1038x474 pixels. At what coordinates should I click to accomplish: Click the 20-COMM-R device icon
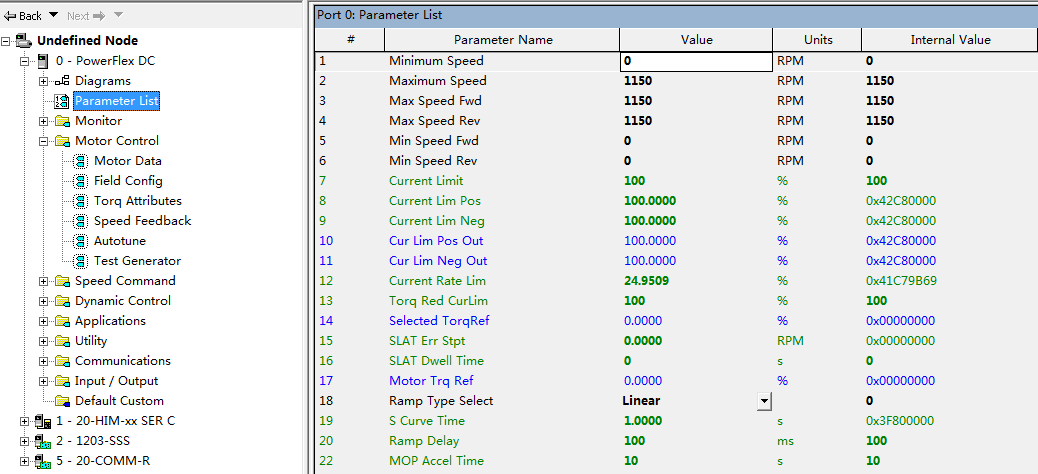43,461
